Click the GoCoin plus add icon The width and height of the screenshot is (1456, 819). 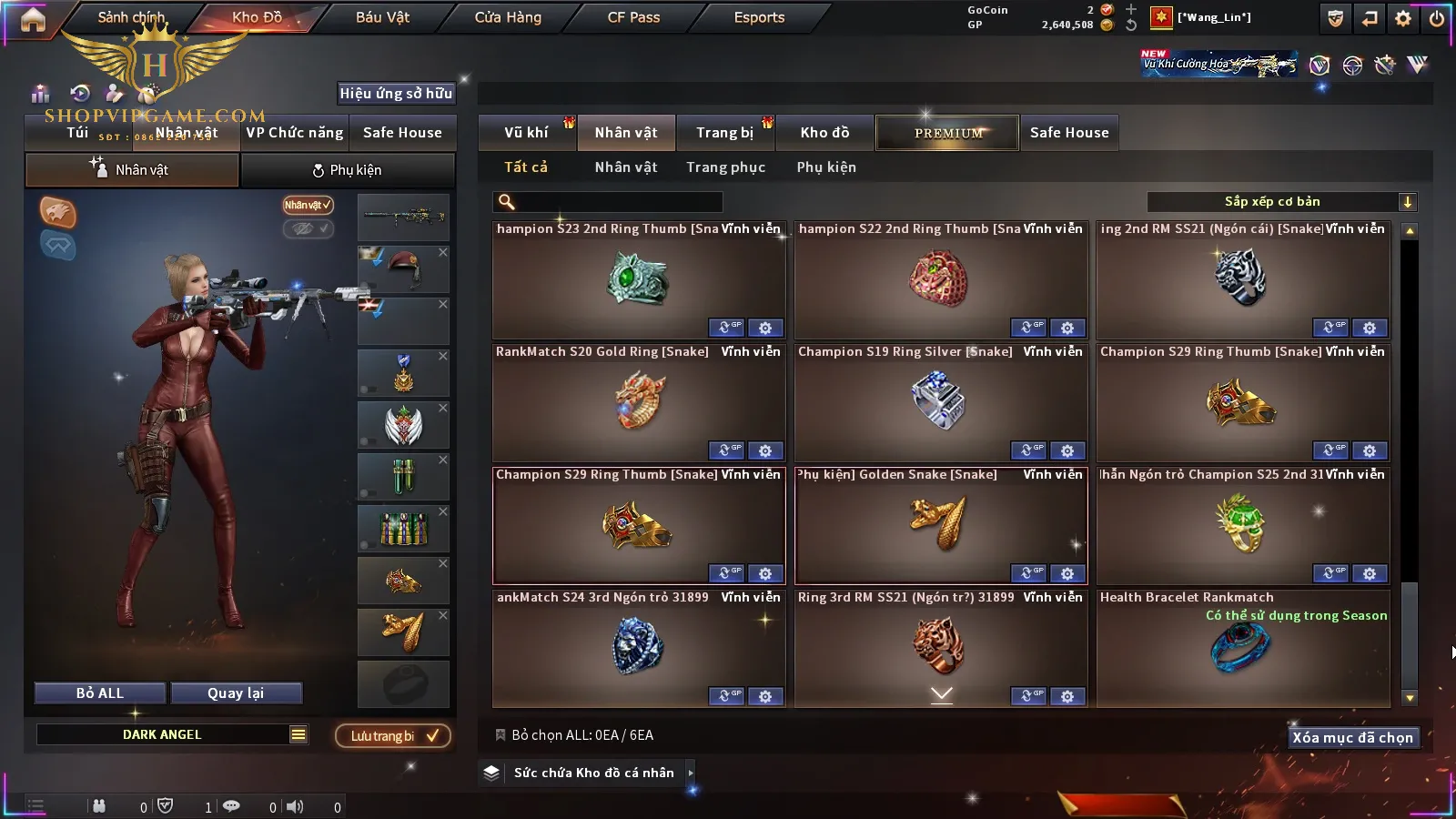point(1131,9)
